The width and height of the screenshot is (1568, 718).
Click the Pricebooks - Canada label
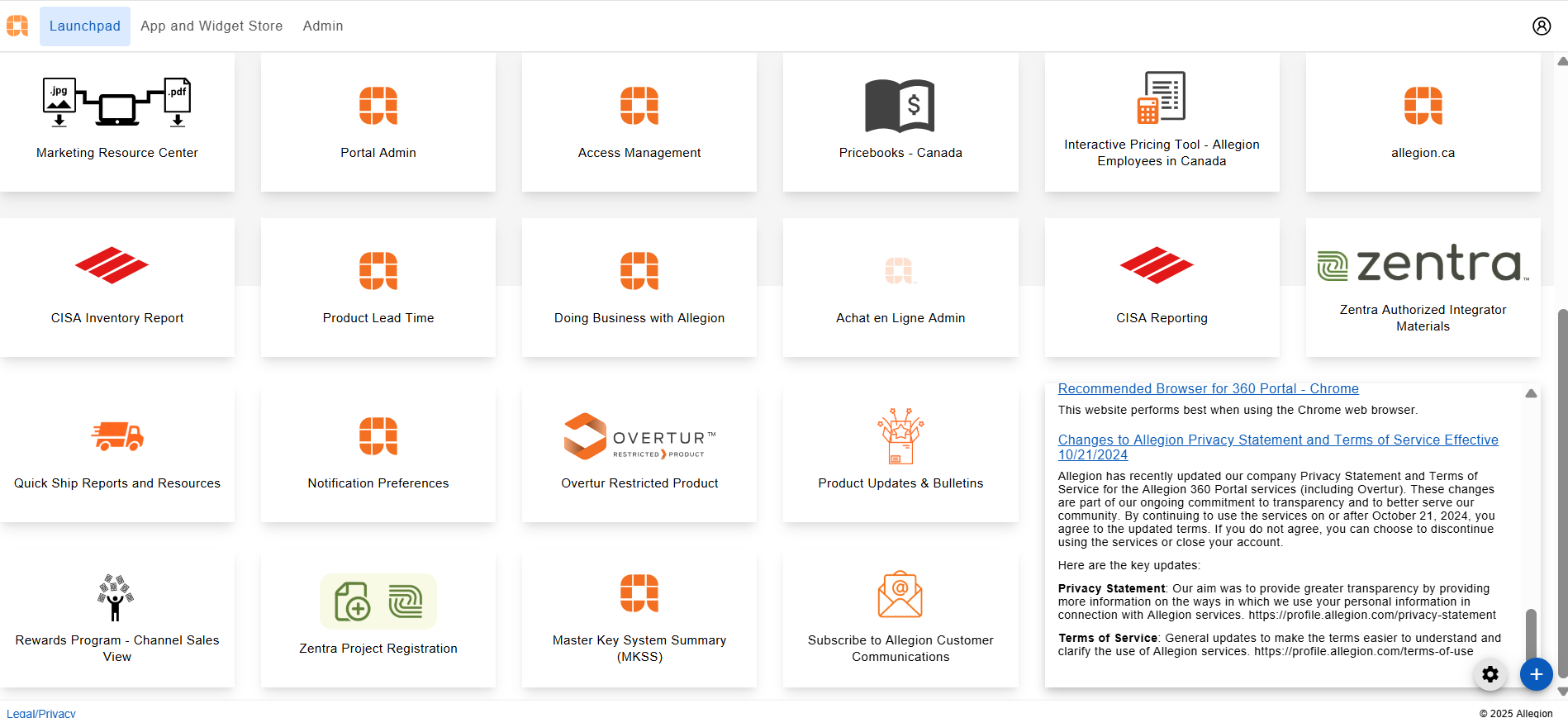pyautogui.click(x=900, y=153)
